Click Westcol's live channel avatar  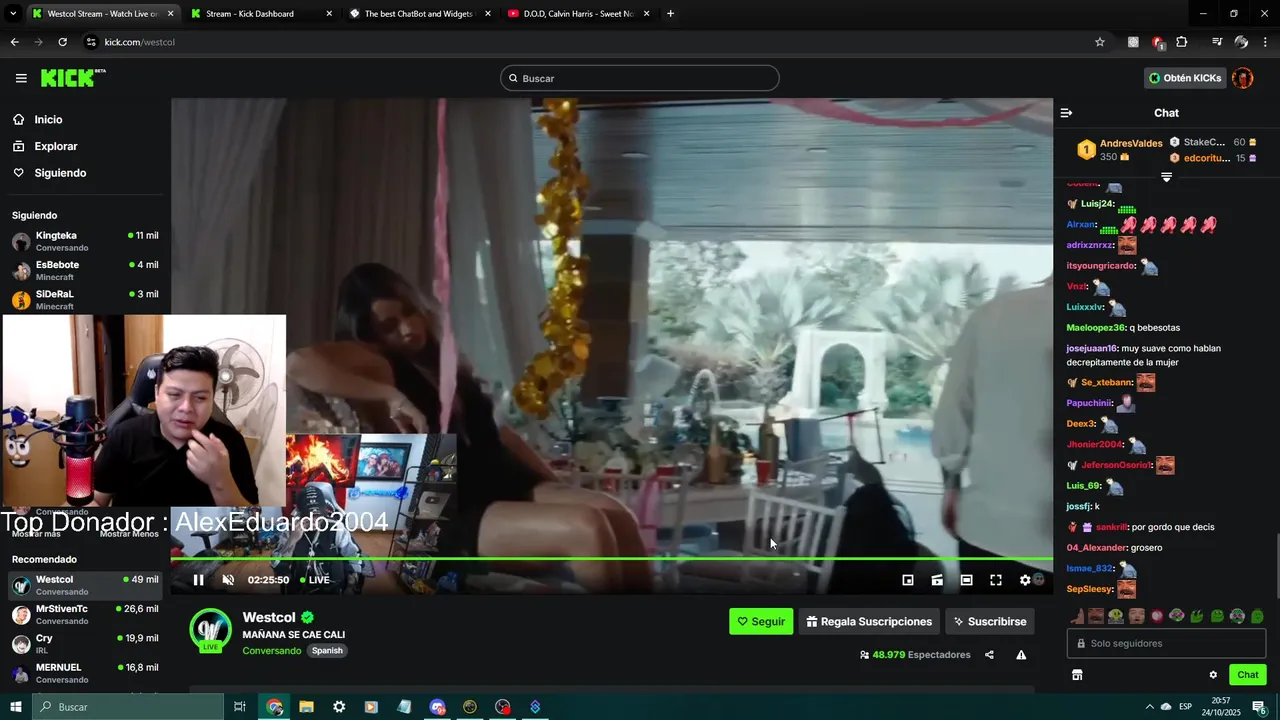point(210,630)
